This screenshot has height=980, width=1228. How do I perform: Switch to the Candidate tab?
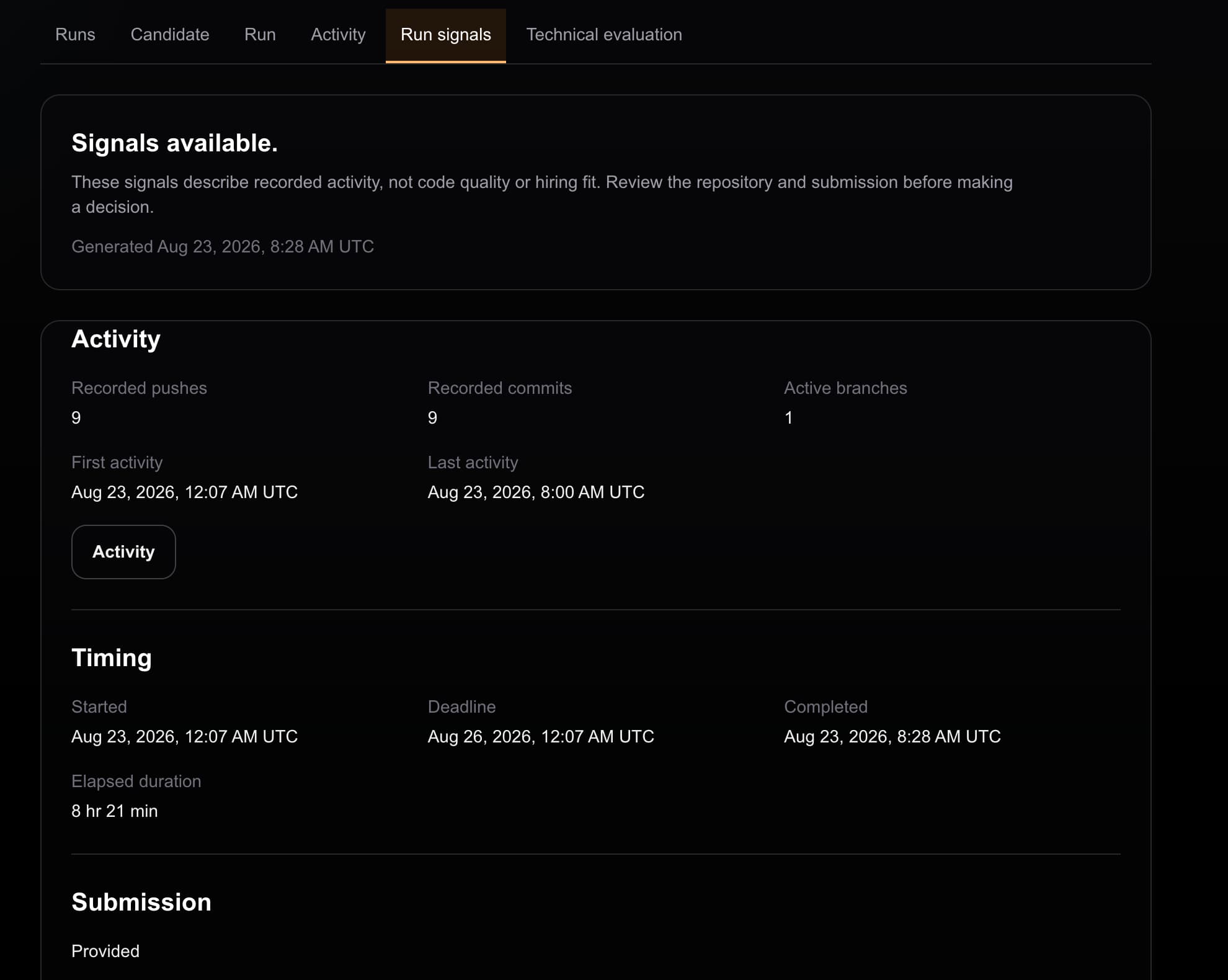pyautogui.click(x=170, y=35)
